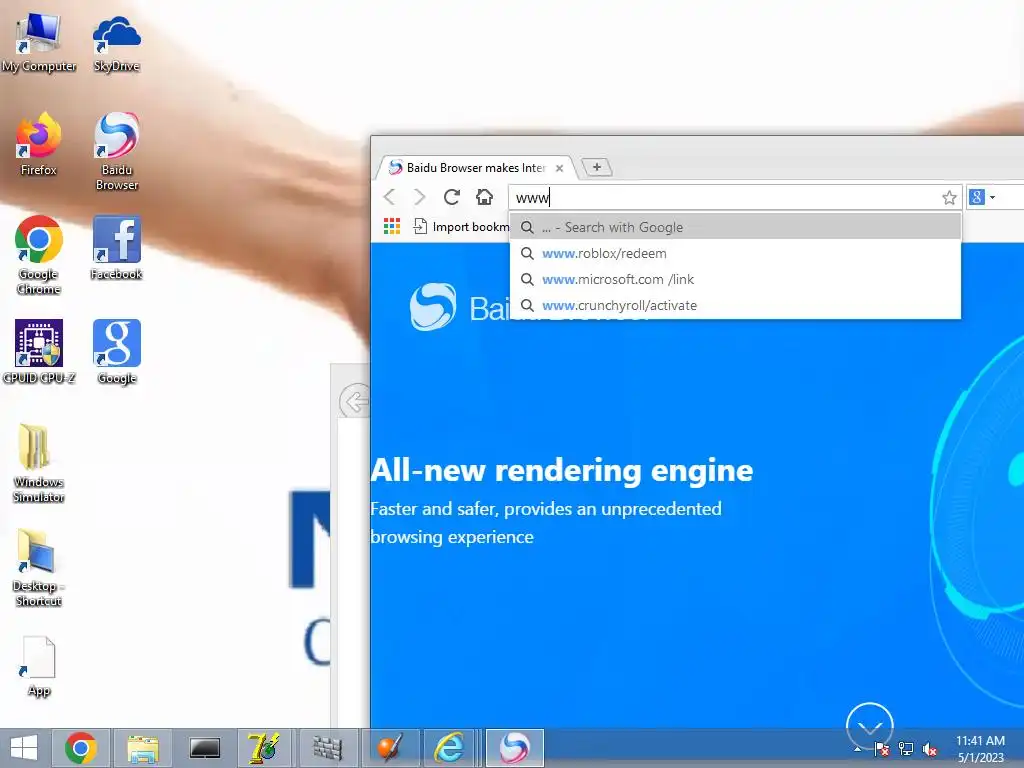Bookmark page with star icon
Image resolution: width=1024 pixels, height=768 pixels.
coord(949,197)
